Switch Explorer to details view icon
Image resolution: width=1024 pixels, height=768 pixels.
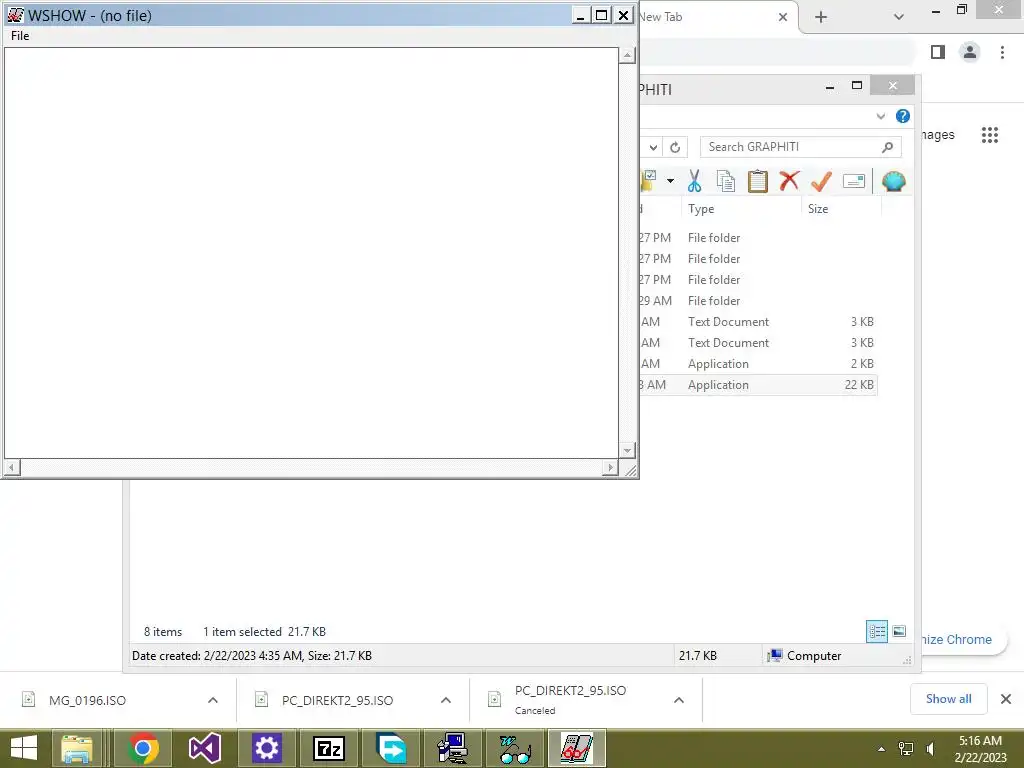point(876,632)
